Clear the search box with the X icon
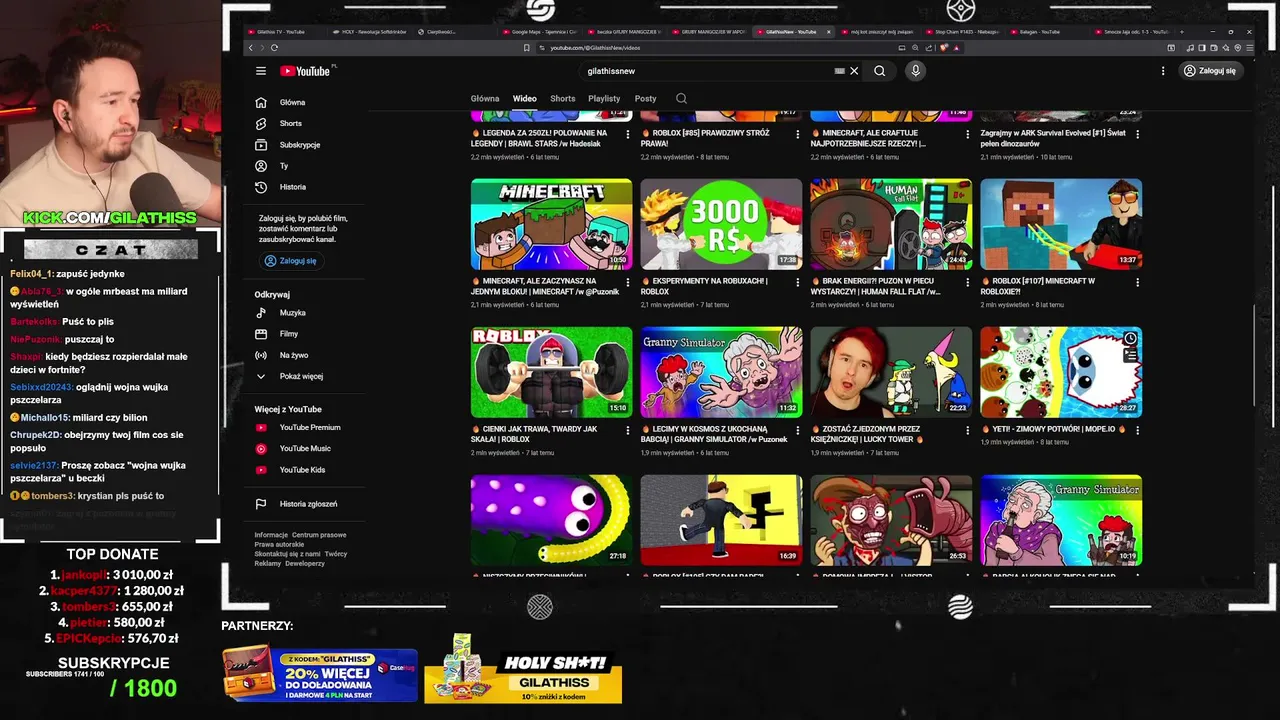This screenshot has height=720, width=1280. (854, 71)
